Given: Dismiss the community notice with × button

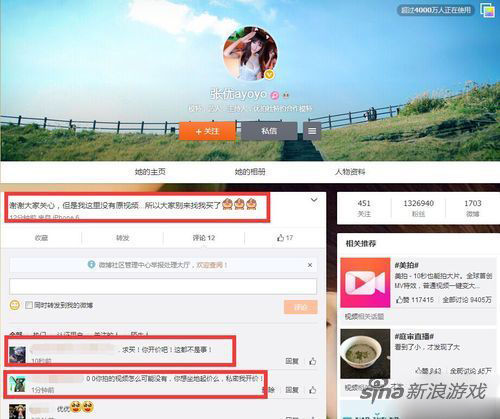Looking at the screenshot, I should point(310,265).
